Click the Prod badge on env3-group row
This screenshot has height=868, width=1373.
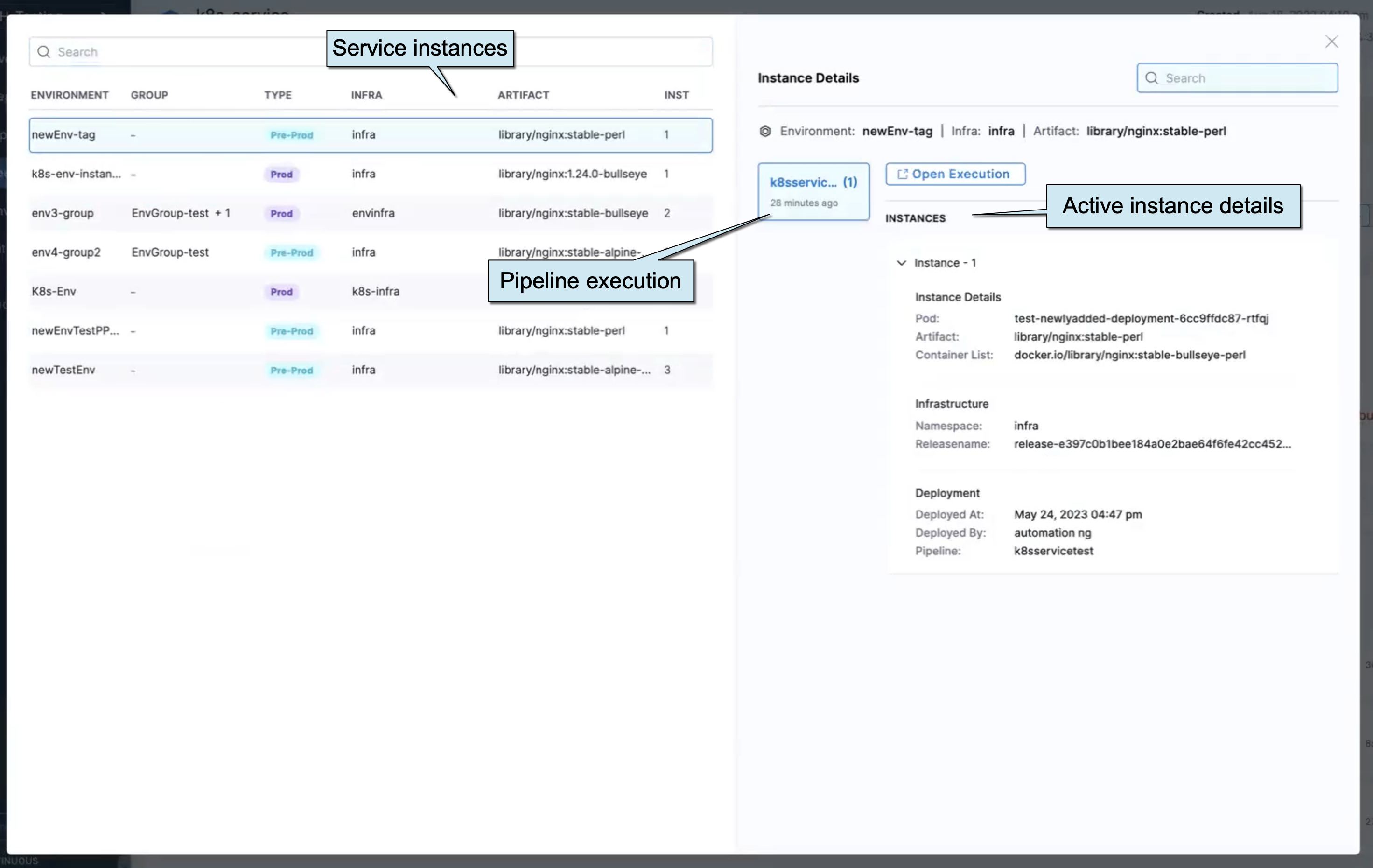281,213
